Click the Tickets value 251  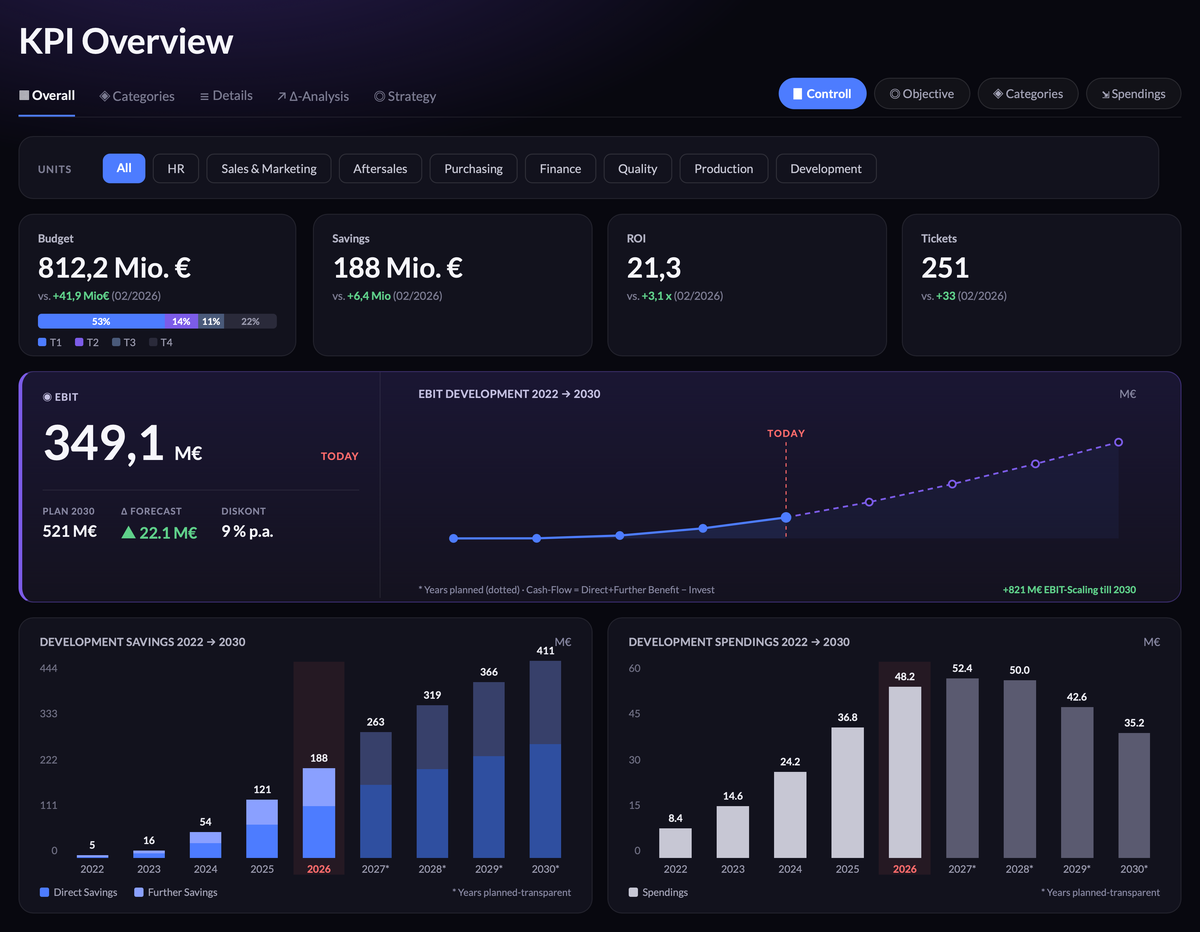945,268
